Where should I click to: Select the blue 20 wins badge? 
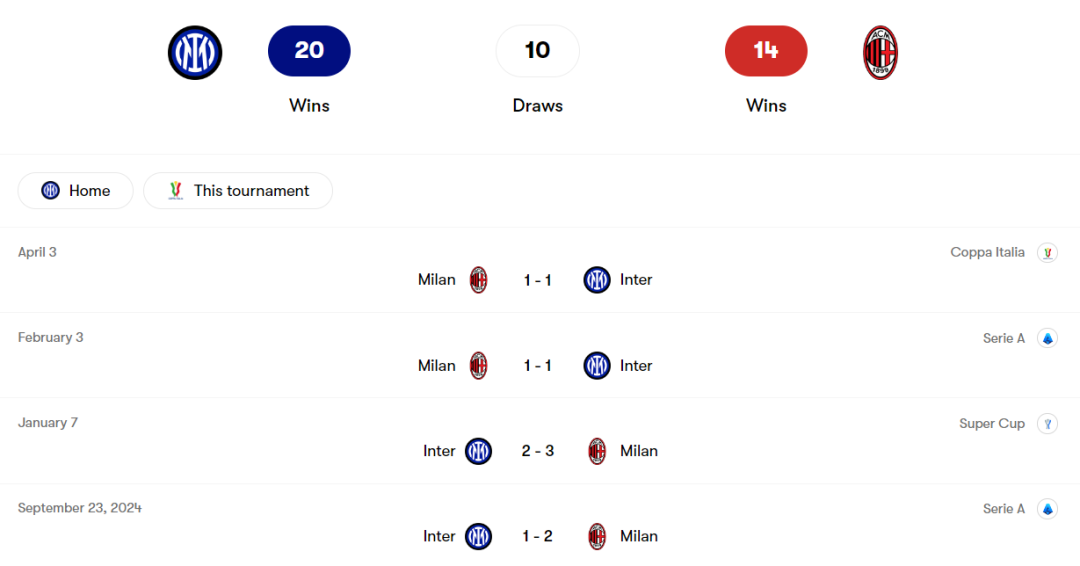click(309, 51)
